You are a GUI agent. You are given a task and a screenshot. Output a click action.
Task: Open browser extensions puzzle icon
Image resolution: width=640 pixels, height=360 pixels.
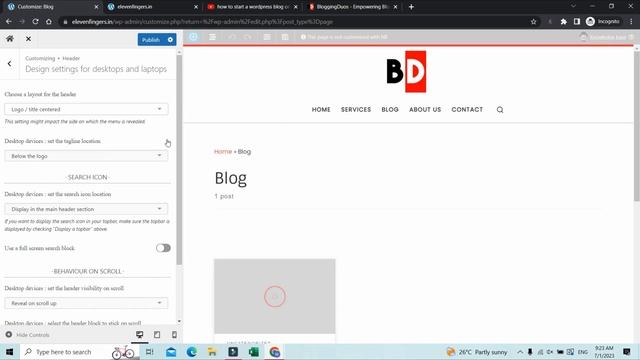click(564, 22)
